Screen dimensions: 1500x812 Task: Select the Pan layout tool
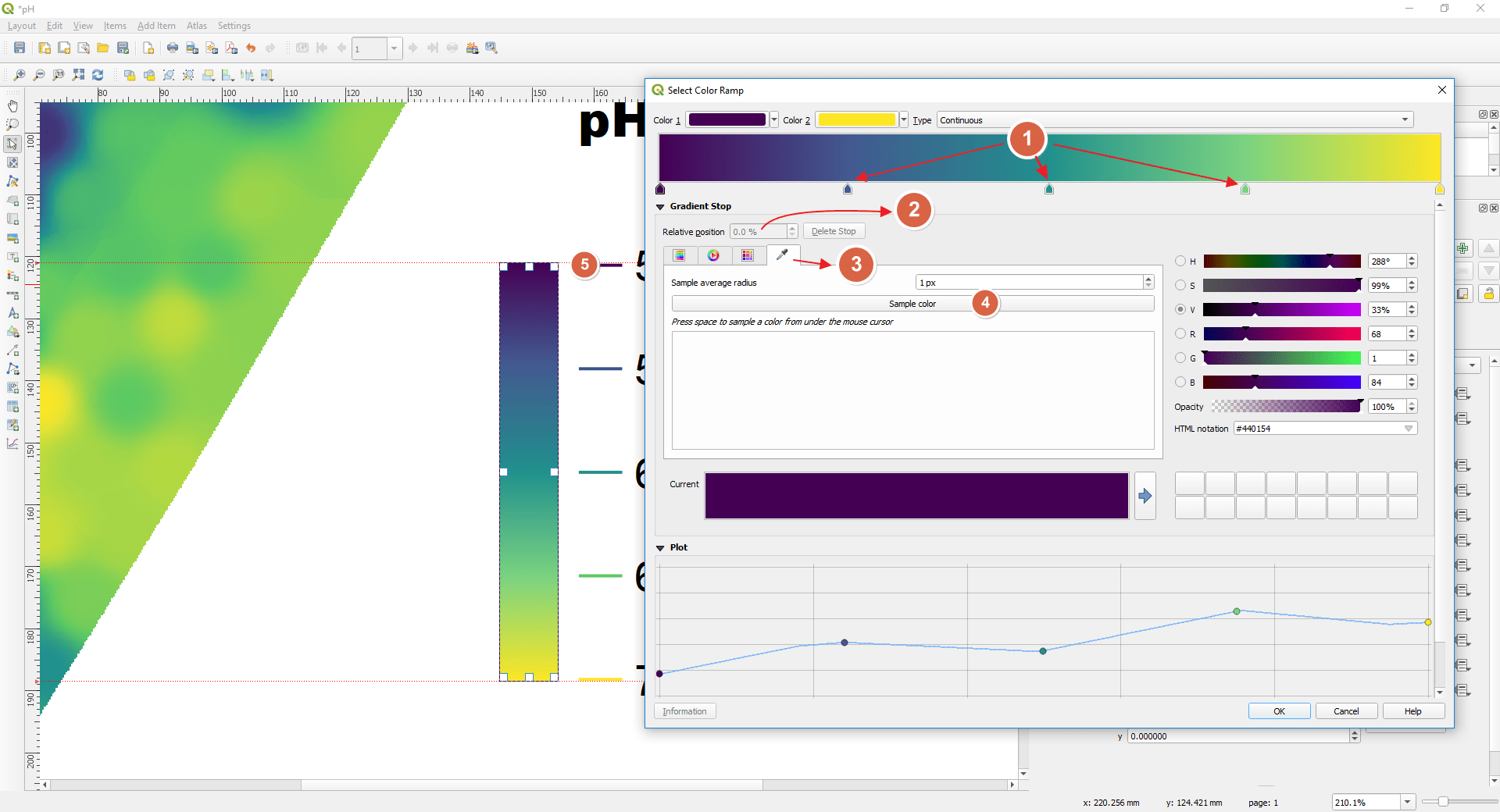(x=12, y=105)
